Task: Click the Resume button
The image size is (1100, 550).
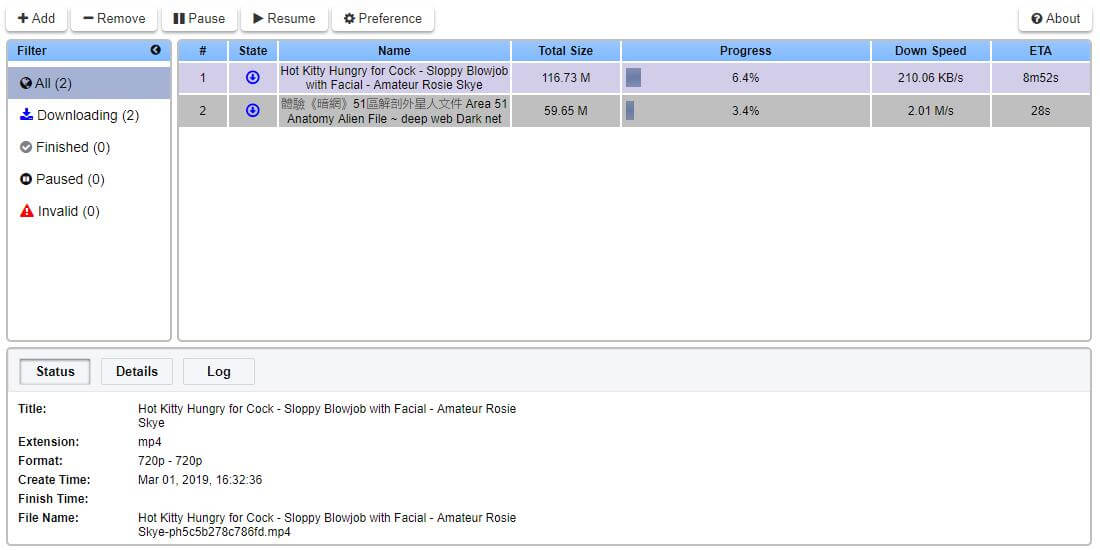Action: click(x=284, y=19)
